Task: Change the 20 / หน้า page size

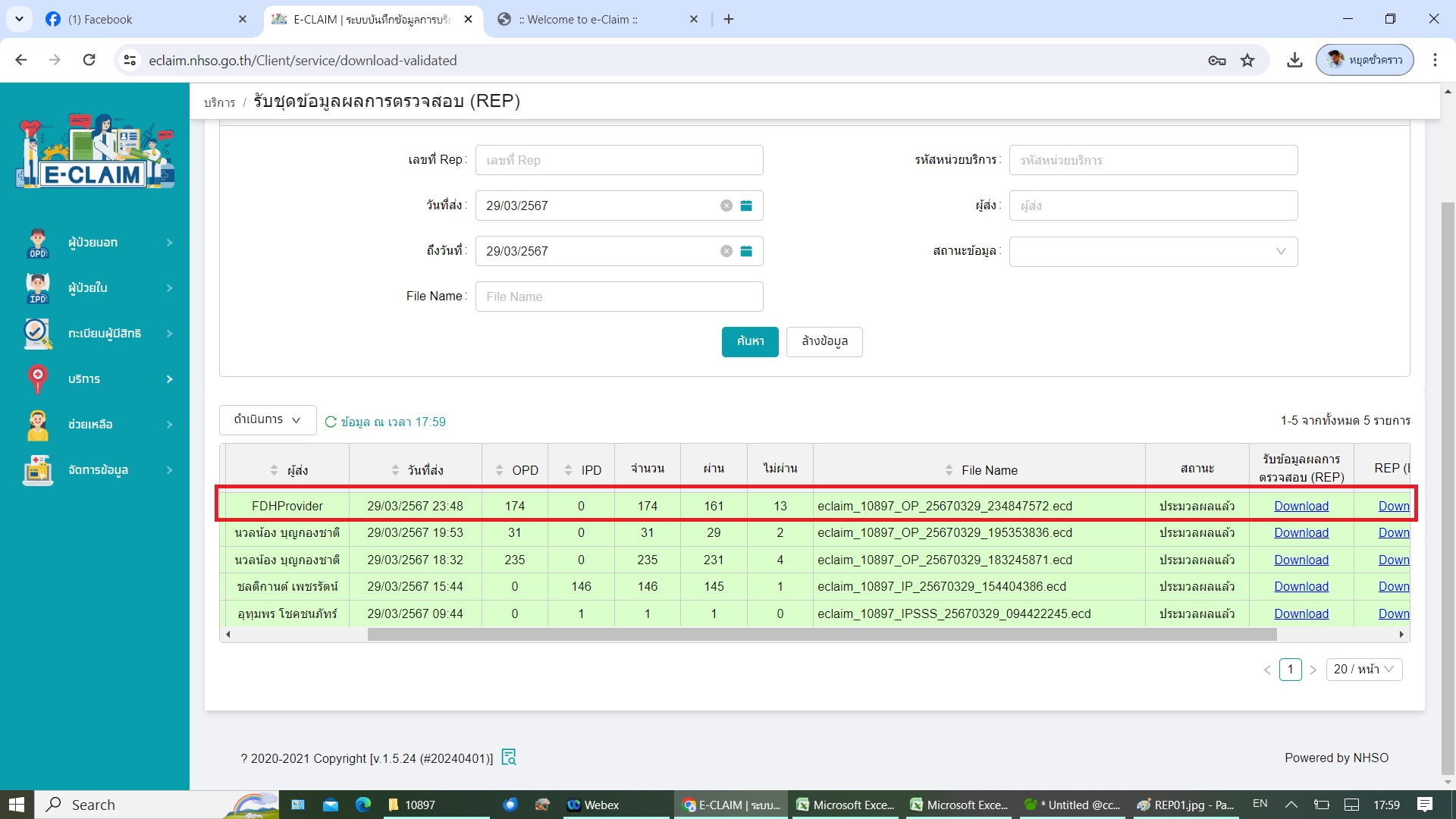Action: [x=1363, y=669]
